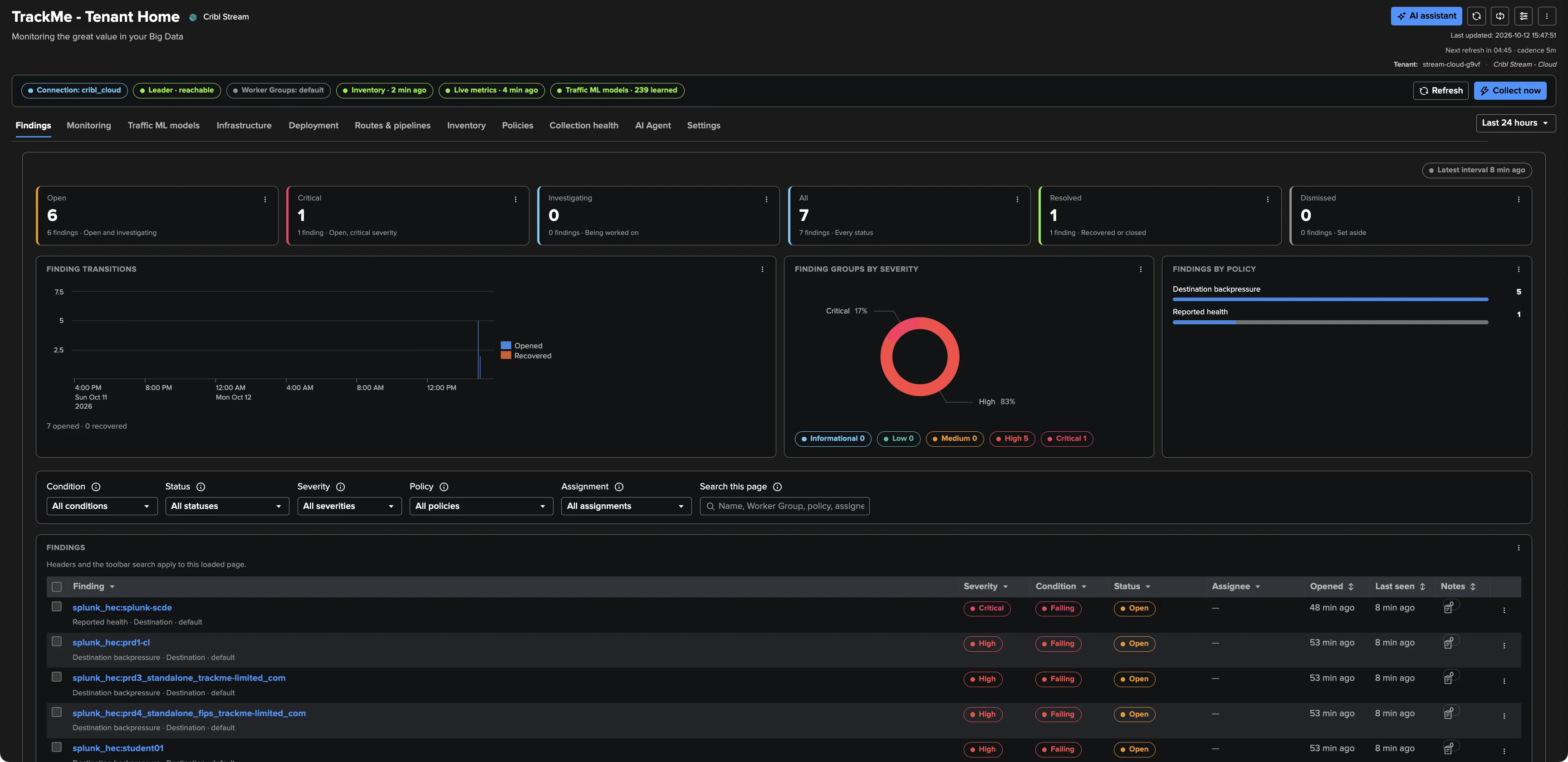Check the splunk_hec:prd1-cl row checkbox
Image resolution: width=1568 pixels, height=762 pixels.
click(57, 641)
